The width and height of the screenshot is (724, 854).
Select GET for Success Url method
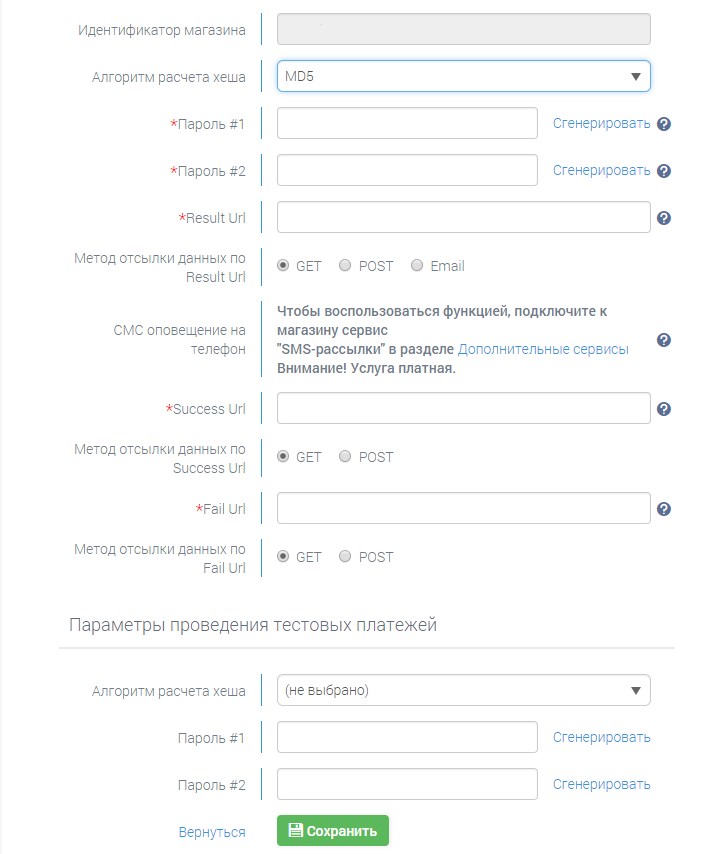point(283,457)
